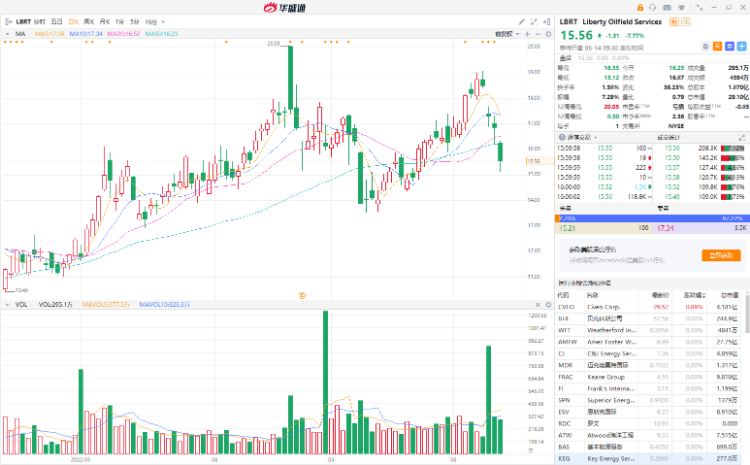Open CVEO Civeo Corp. row
The height and width of the screenshot is (465, 750).
click(649, 307)
